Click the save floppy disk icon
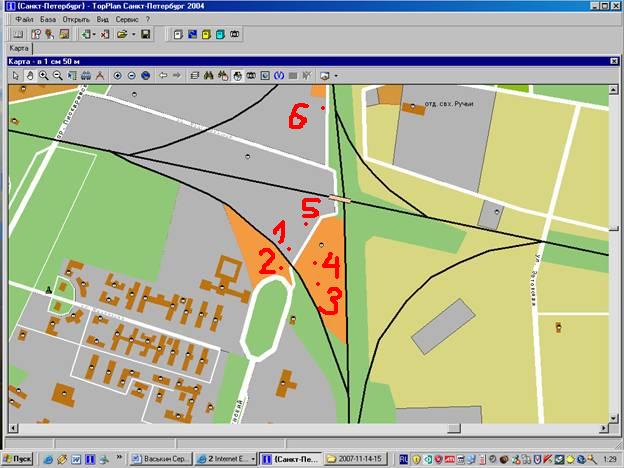Image resolution: width=624 pixels, height=468 pixels. click(146, 35)
